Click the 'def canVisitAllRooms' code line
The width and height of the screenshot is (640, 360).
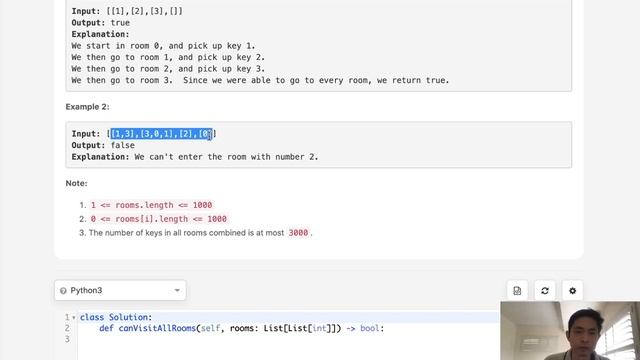tap(242, 328)
